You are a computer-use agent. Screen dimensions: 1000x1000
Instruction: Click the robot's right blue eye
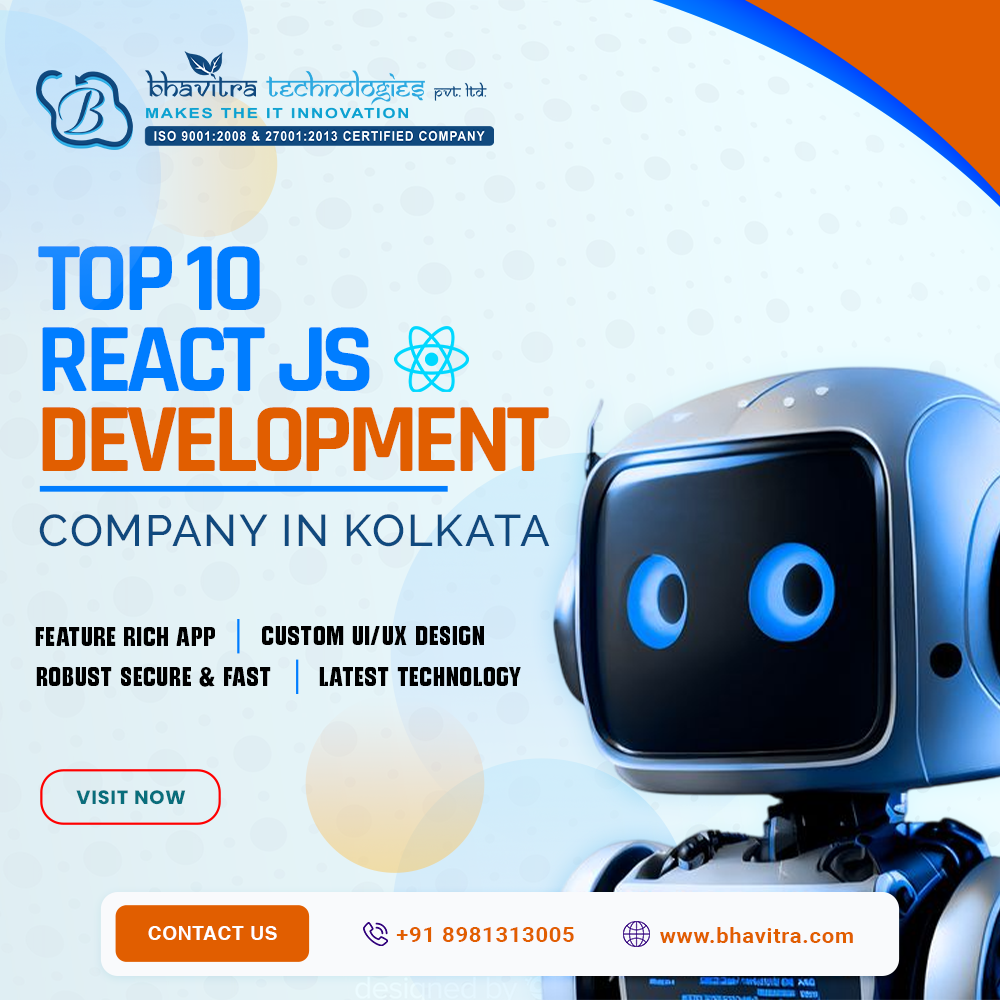791,591
